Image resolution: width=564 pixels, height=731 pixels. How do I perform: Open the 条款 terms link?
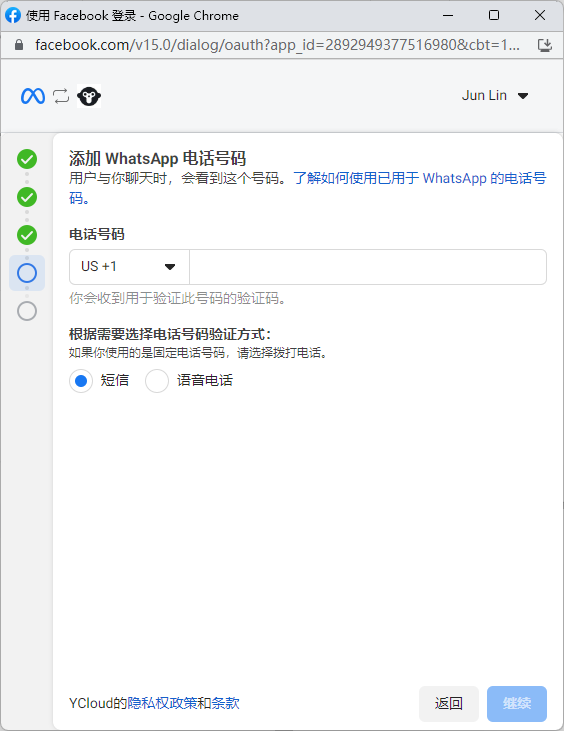click(x=226, y=703)
